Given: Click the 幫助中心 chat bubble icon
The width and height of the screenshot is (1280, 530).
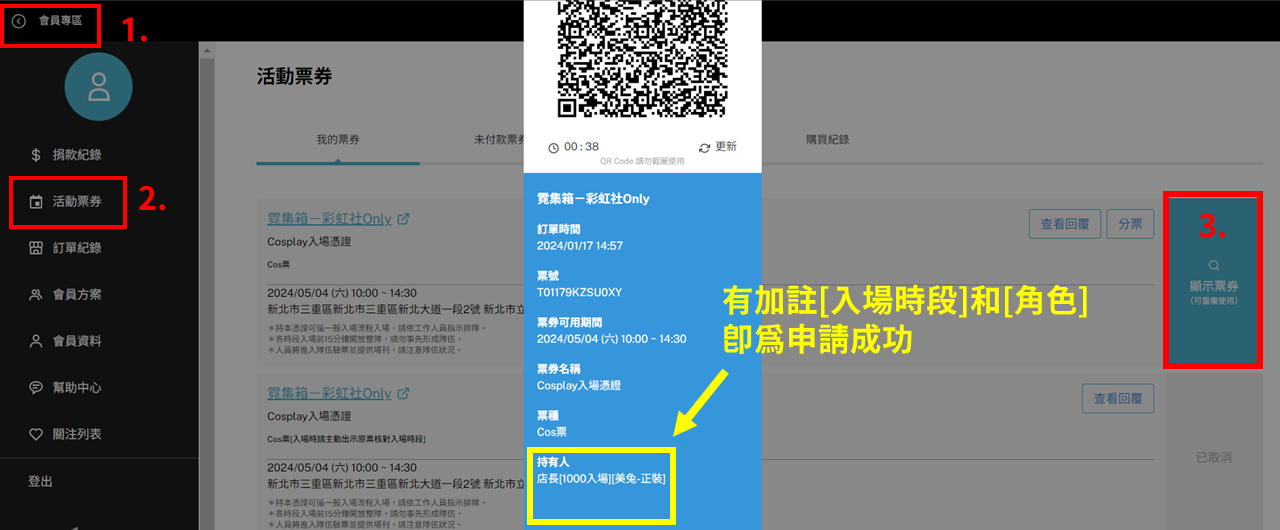Looking at the screenshot, I should [x=36, y=388].
